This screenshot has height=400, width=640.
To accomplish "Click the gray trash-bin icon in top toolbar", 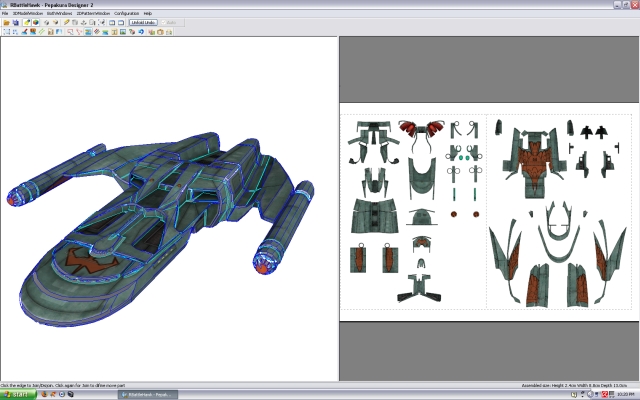I will [x=75, y=22].
